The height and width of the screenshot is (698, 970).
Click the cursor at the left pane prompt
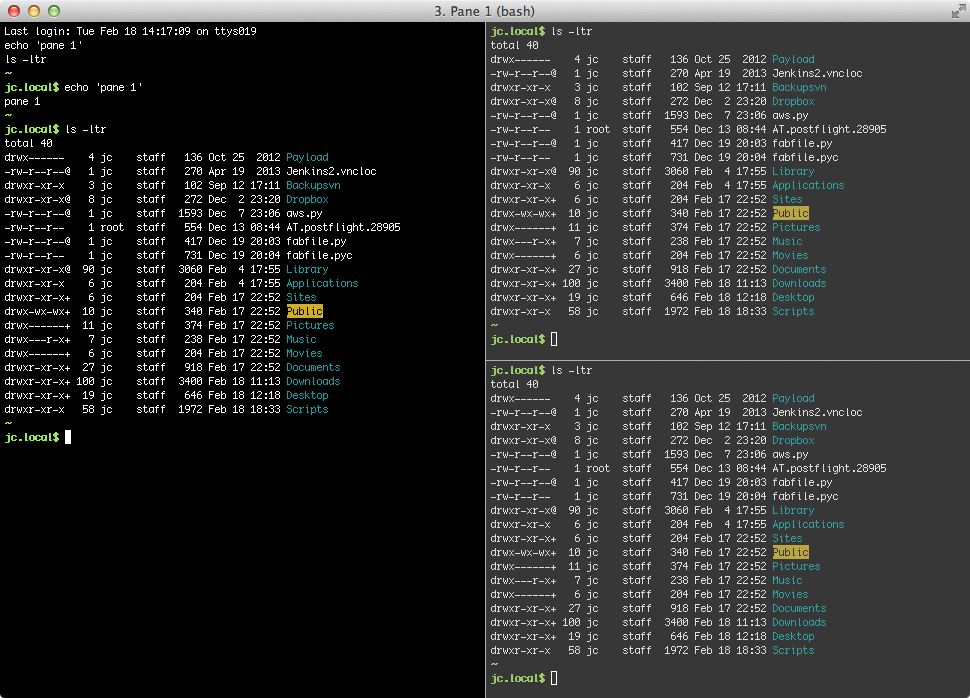68,437
